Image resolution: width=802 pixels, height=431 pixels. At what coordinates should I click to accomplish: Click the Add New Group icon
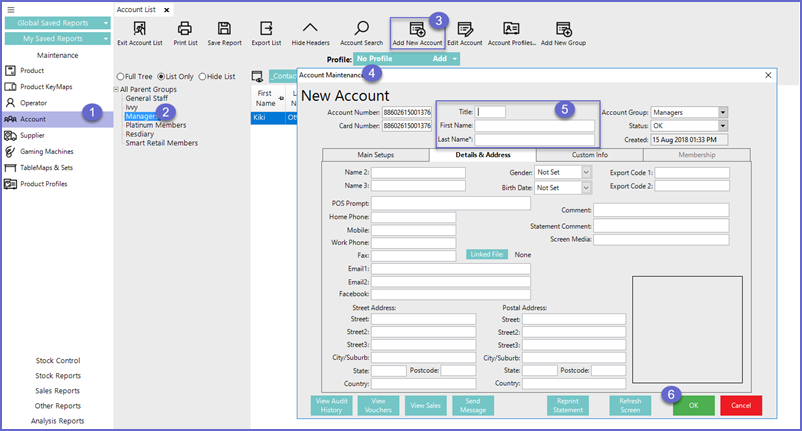pyautogui.click(x=563, y=29)
